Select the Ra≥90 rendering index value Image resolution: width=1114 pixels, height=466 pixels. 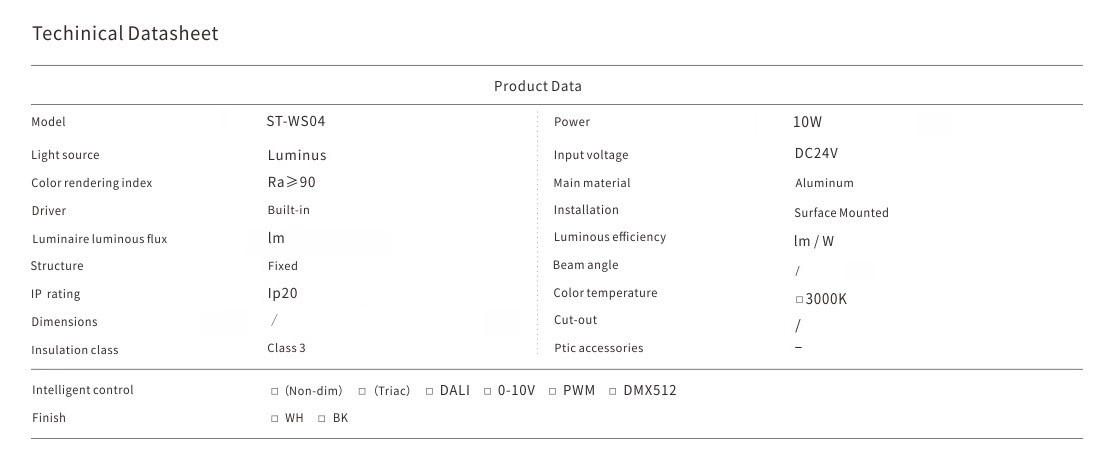[x=292, y=182]
